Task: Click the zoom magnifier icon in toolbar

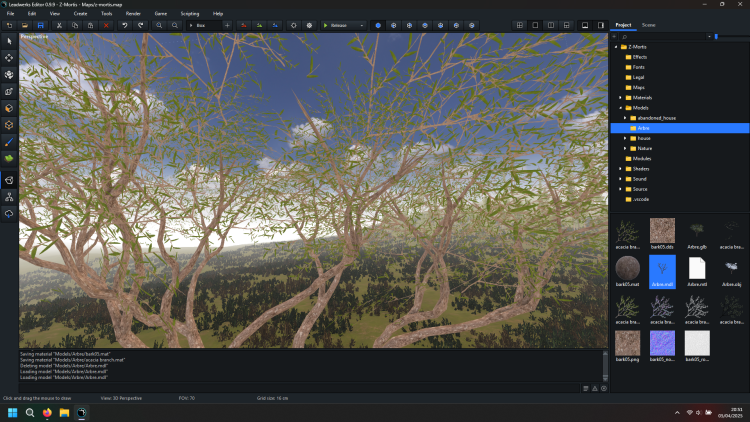Action: 158,24
